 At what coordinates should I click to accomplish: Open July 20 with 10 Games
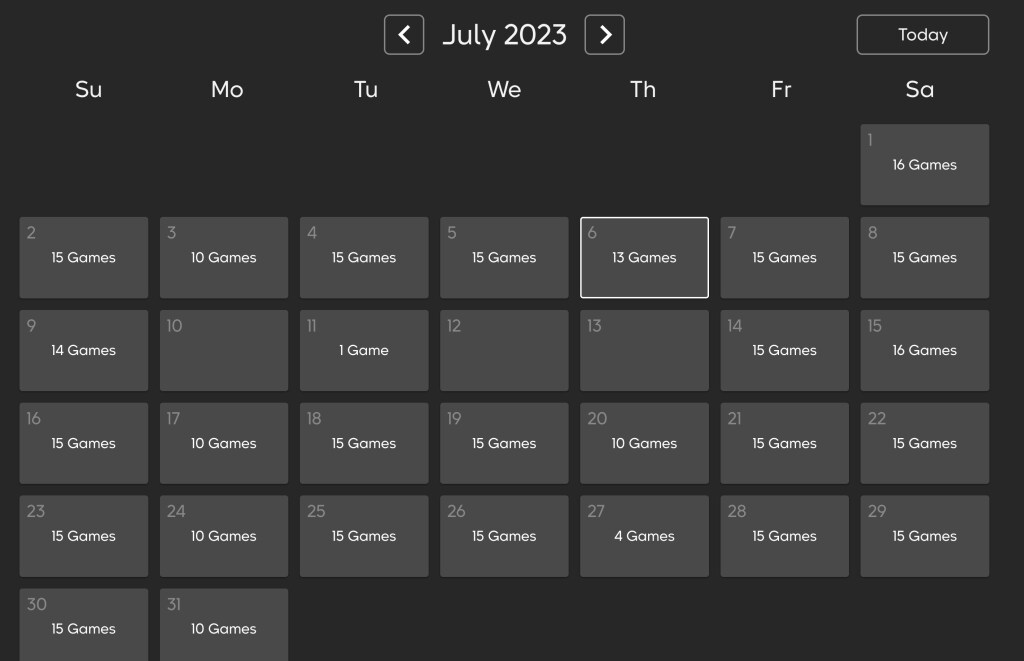(644, 443)
